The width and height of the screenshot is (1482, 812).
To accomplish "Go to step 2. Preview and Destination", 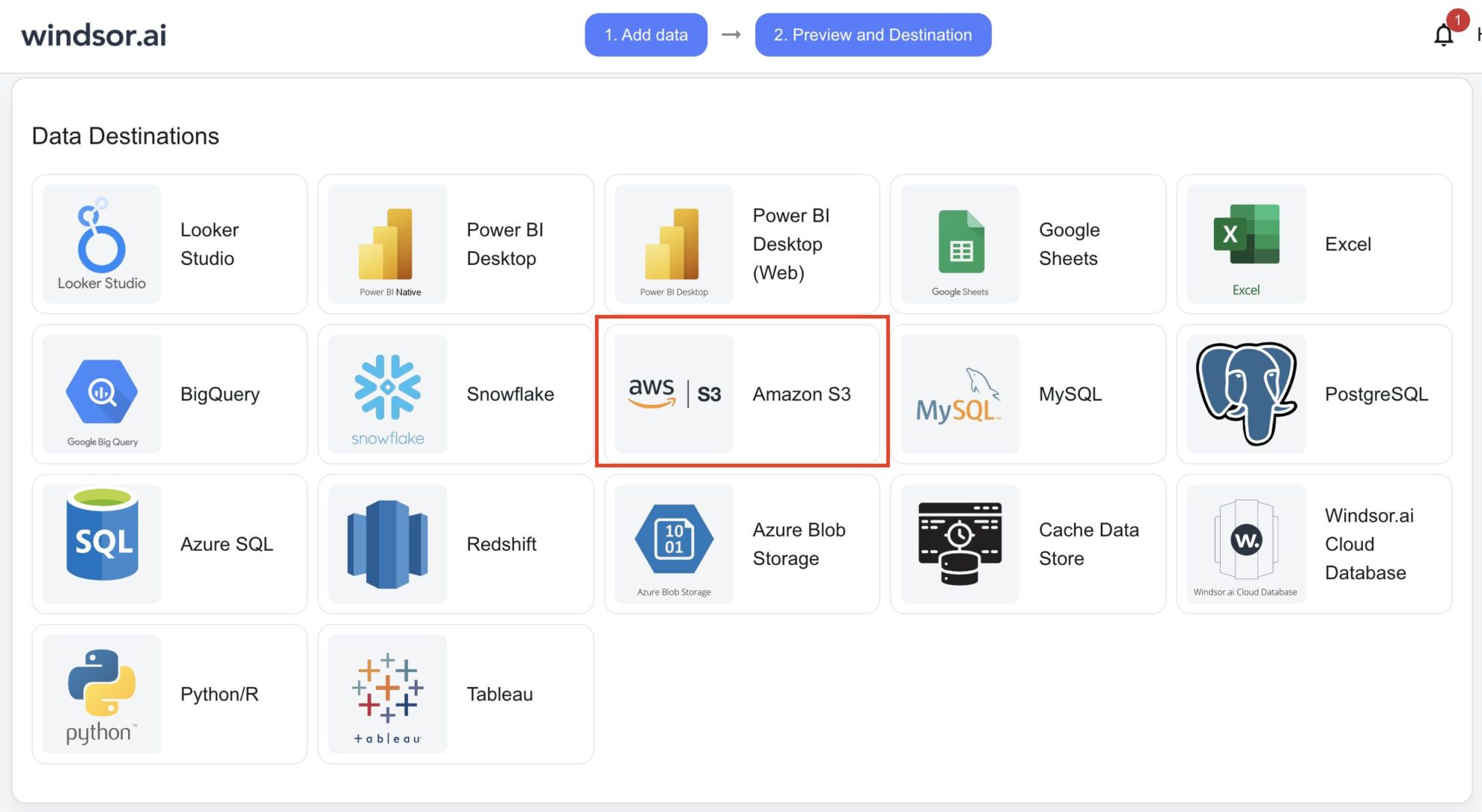I will tap(873, 34).
